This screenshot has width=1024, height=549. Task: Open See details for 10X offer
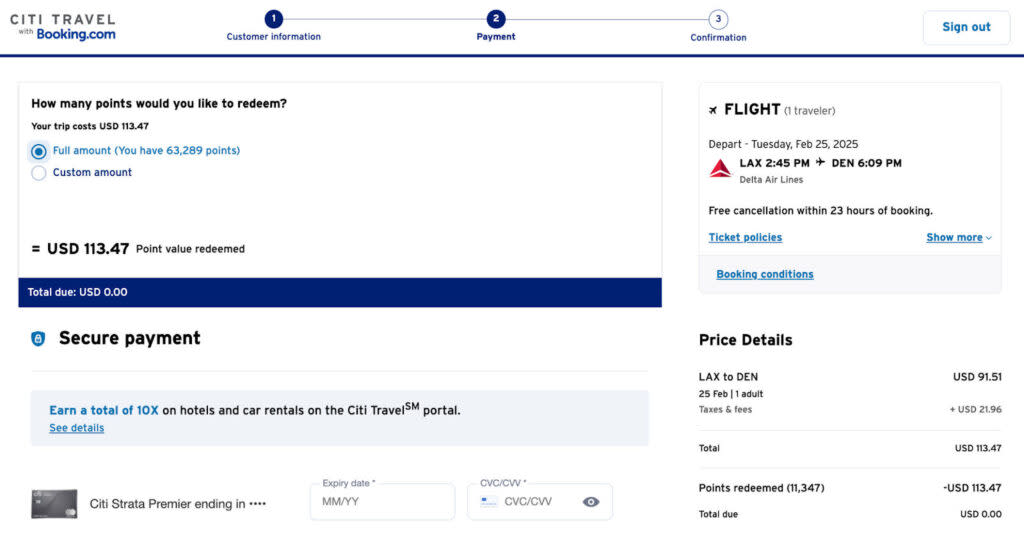pyautogui.click(x=77, y=428)
